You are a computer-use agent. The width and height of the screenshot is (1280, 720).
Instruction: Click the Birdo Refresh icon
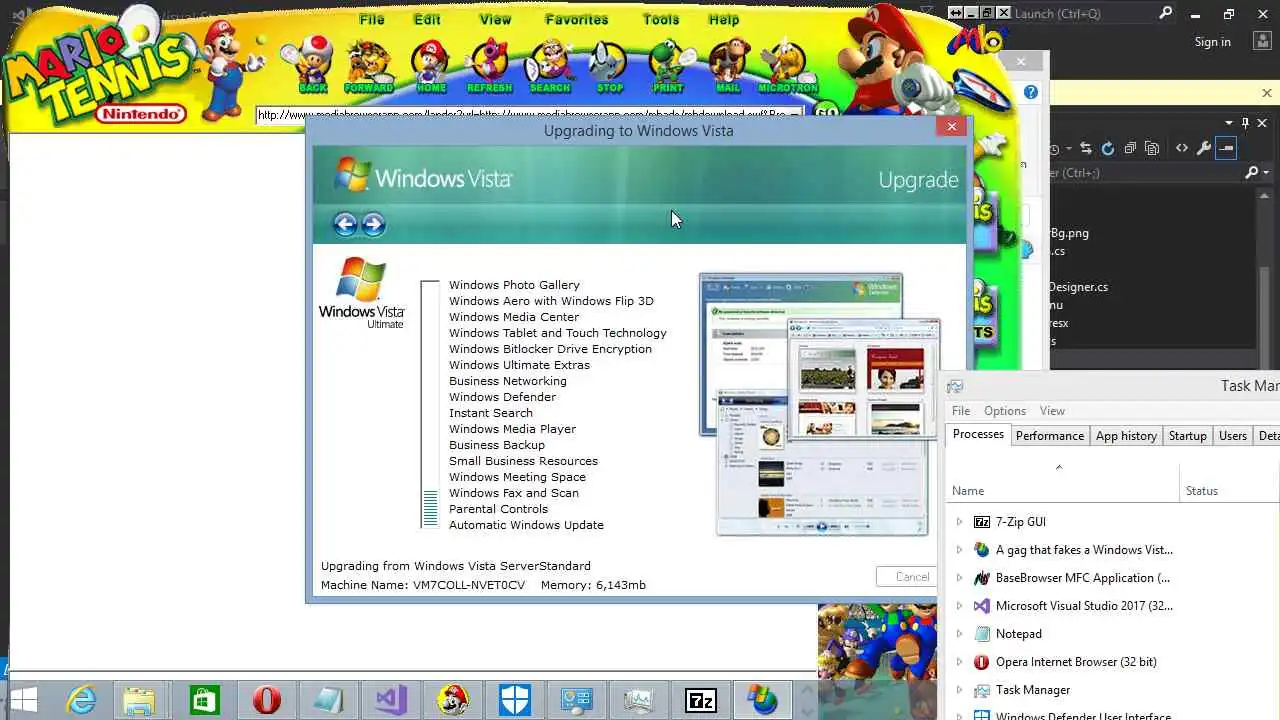pyautogui.click(x=490, y=65)
